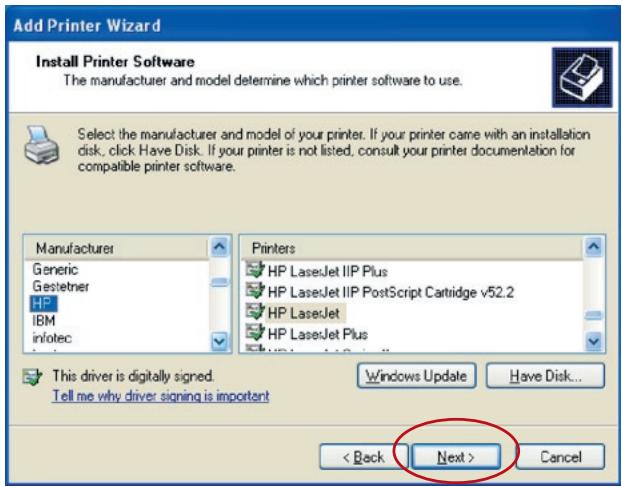Click the Manufacturer list scrollbar thumb
This screenshot has height=487, width=623.
pyautogui.click(x=219, y=282)
